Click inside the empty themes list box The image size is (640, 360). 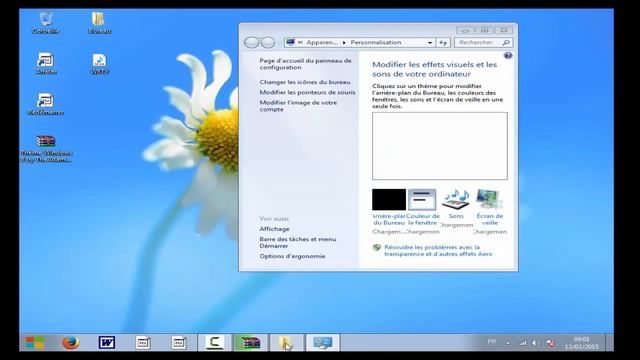[440, 146]
